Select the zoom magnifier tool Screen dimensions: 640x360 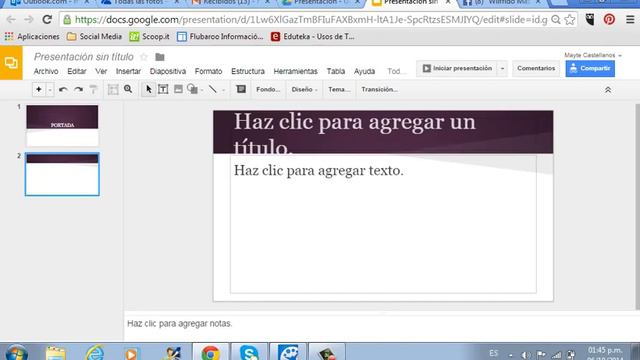[x=128, y=89]
